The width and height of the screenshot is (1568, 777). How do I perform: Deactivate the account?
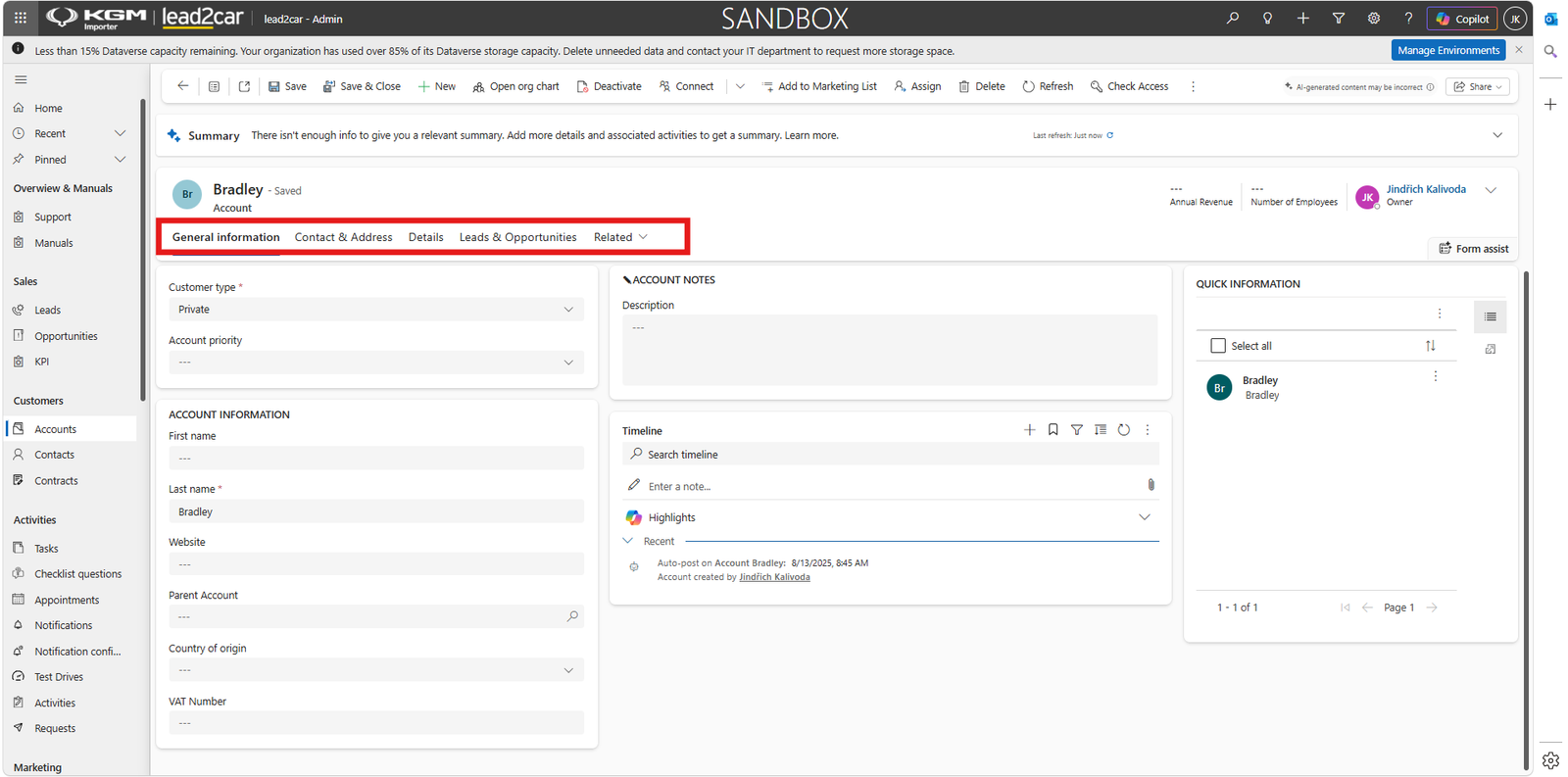pyautogui.click(x=609, y=86)
